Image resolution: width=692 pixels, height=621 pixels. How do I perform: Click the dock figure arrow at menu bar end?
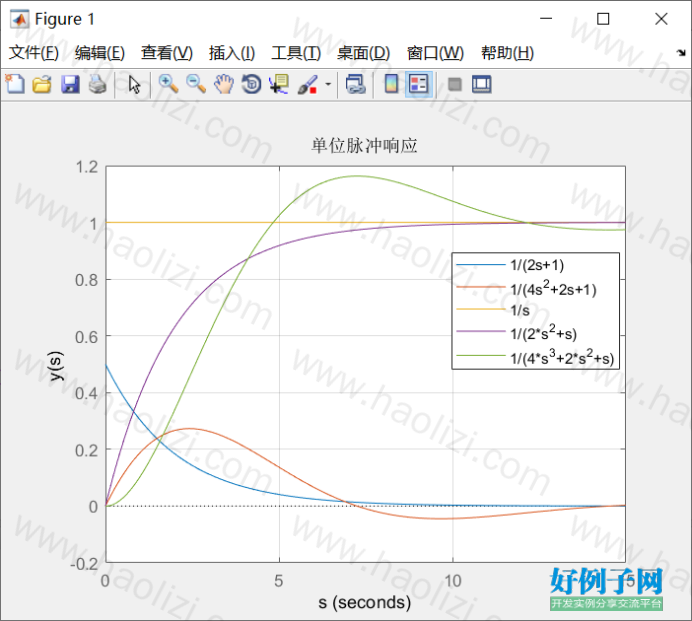[x=681, y=53]
